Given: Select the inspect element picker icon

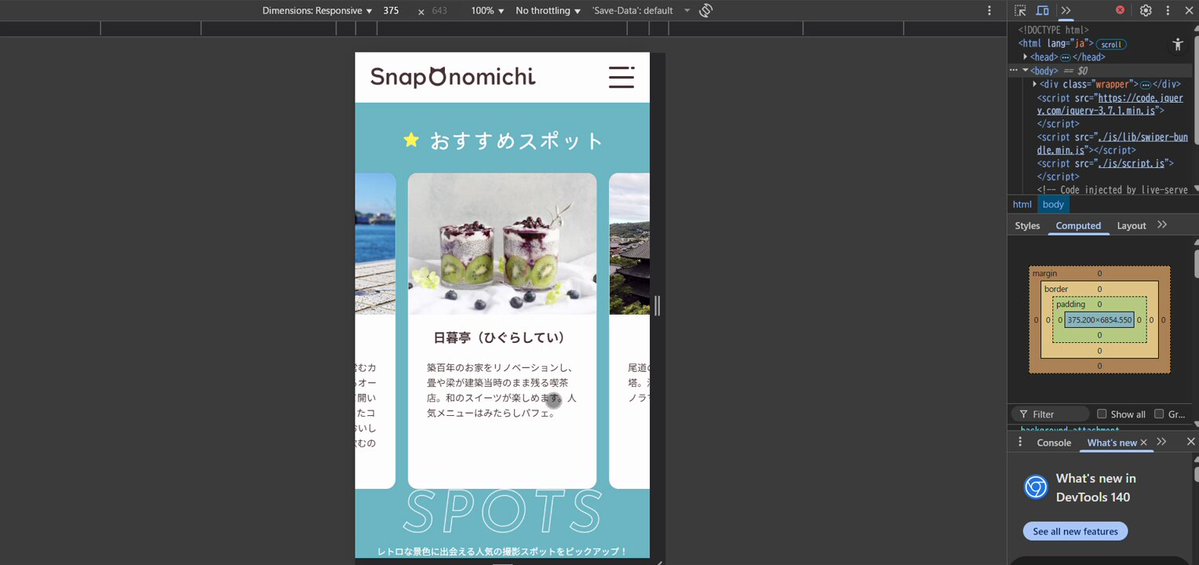Looking at the screenshot, I should coord(1020,11).
